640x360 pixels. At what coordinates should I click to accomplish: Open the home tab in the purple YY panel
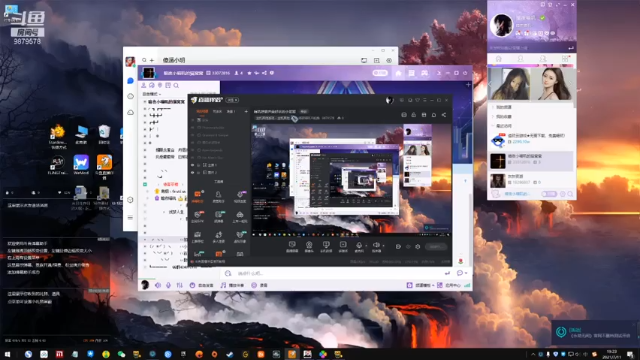tap(498, 59)
